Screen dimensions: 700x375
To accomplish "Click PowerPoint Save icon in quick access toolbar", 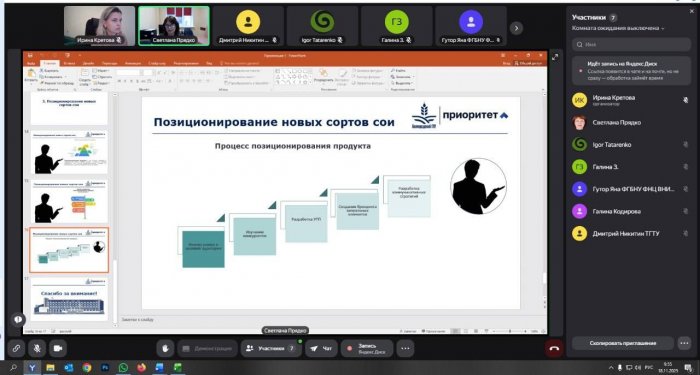I will coord(30,55).
